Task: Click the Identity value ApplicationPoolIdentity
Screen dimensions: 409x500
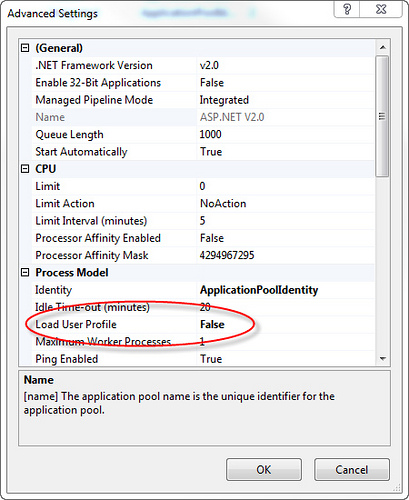Action: [x=259, y=290]
